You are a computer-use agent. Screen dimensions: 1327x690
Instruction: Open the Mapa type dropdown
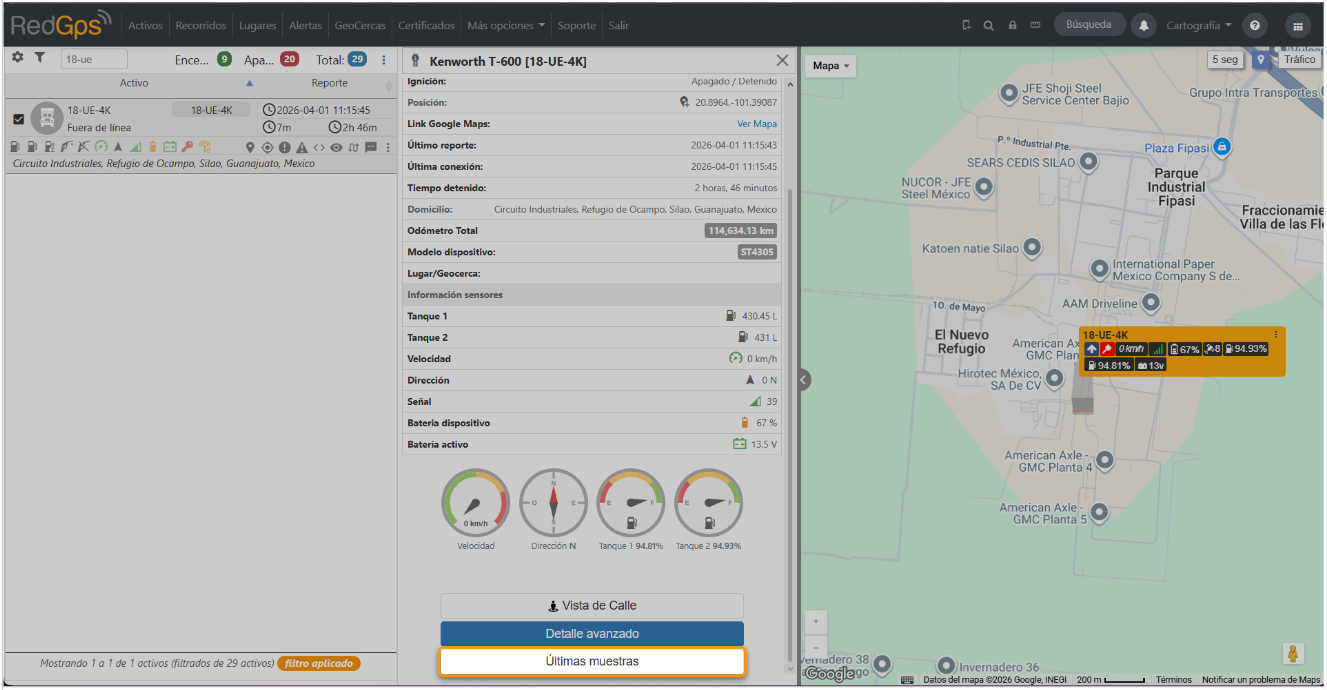click(831, 66)
